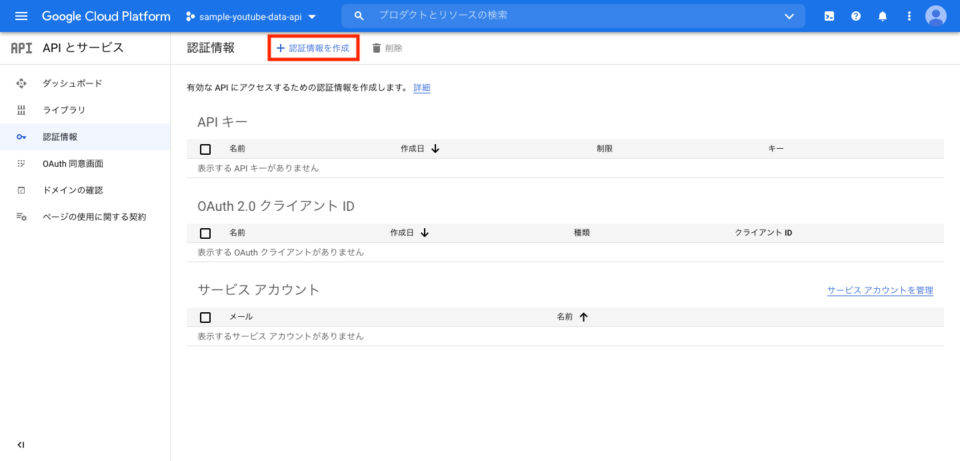Click the user account avatar
The height and width of the screenshot is (461, 960).
coord(936,17)
